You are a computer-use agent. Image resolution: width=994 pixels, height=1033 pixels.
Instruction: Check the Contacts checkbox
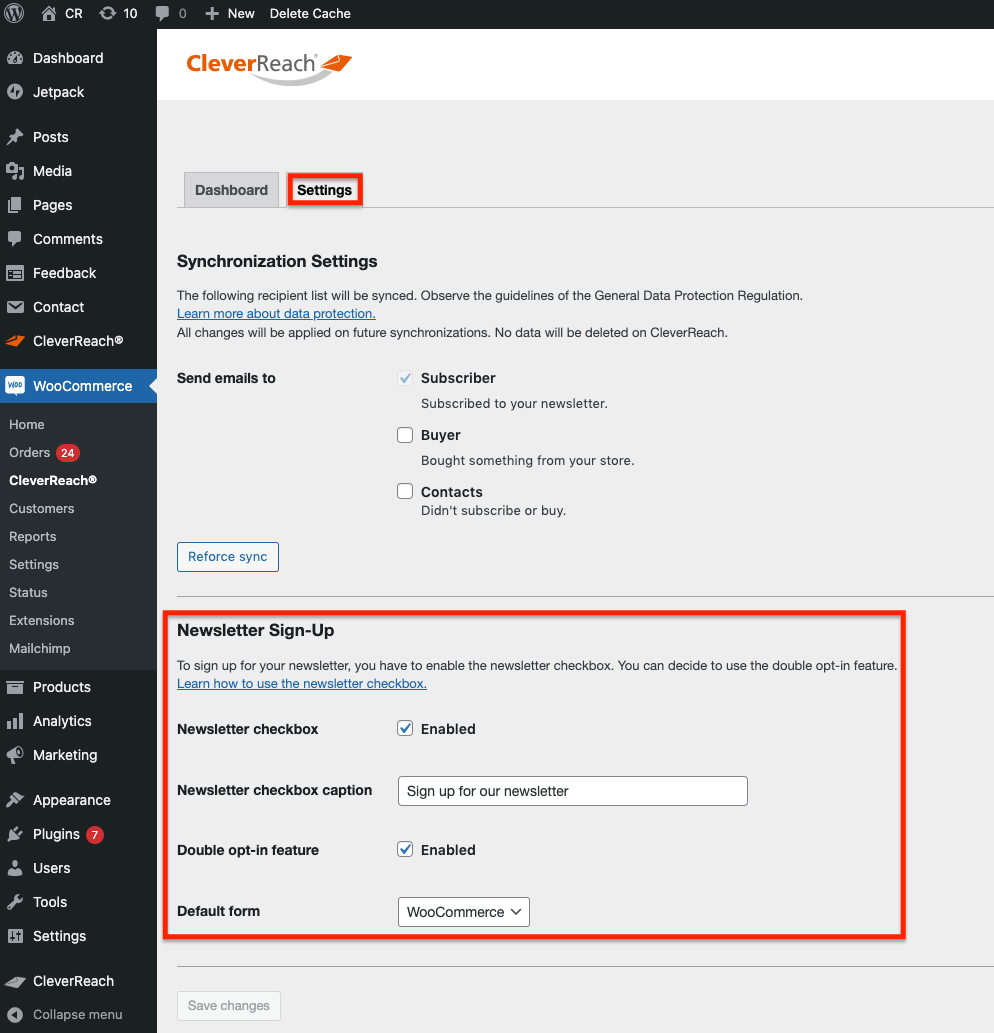[405, 492]
